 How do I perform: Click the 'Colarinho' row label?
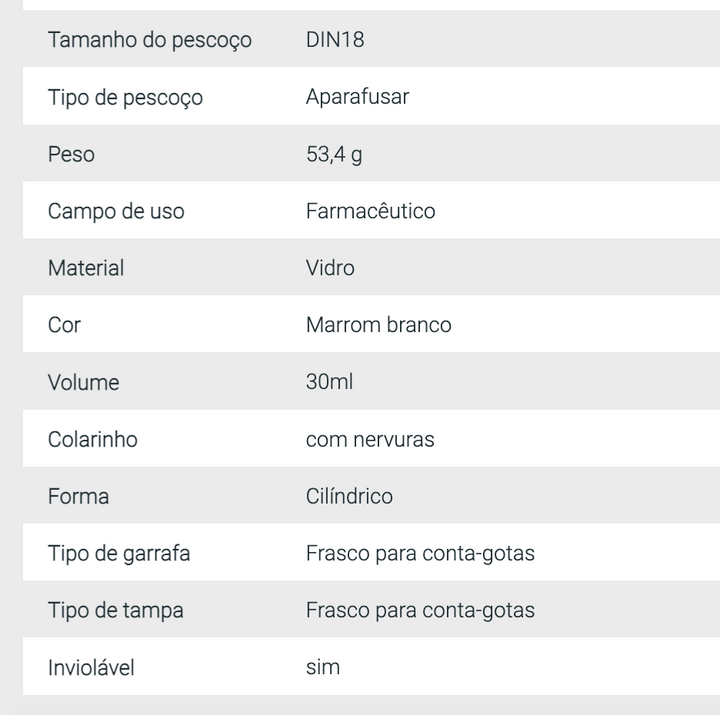[93, 440]
